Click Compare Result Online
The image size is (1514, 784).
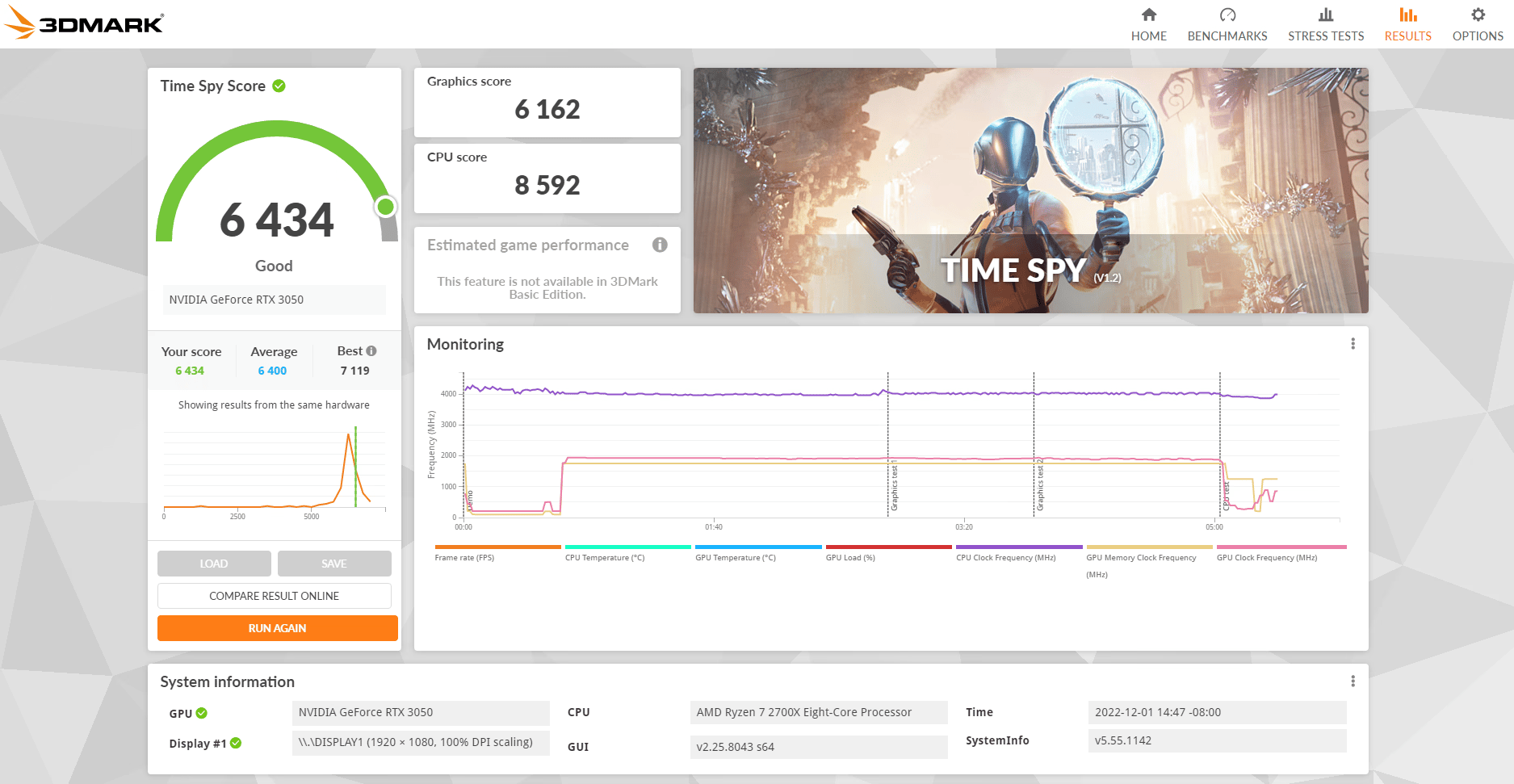pyautogui.click(x=274, y=596)
